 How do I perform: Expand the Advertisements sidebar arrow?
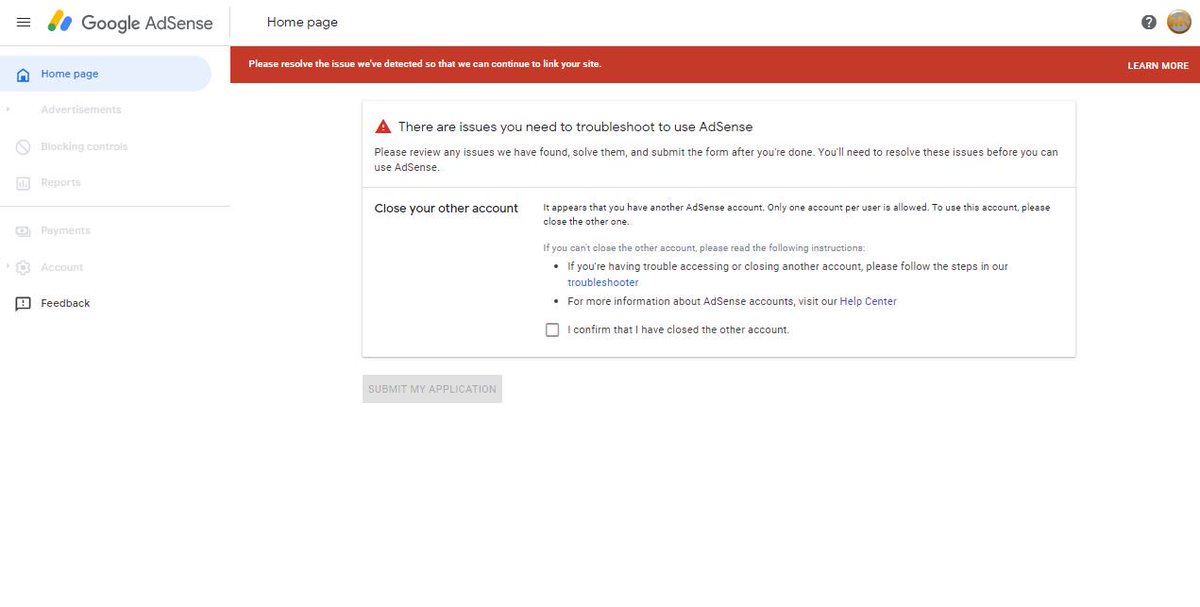[8, 110]
